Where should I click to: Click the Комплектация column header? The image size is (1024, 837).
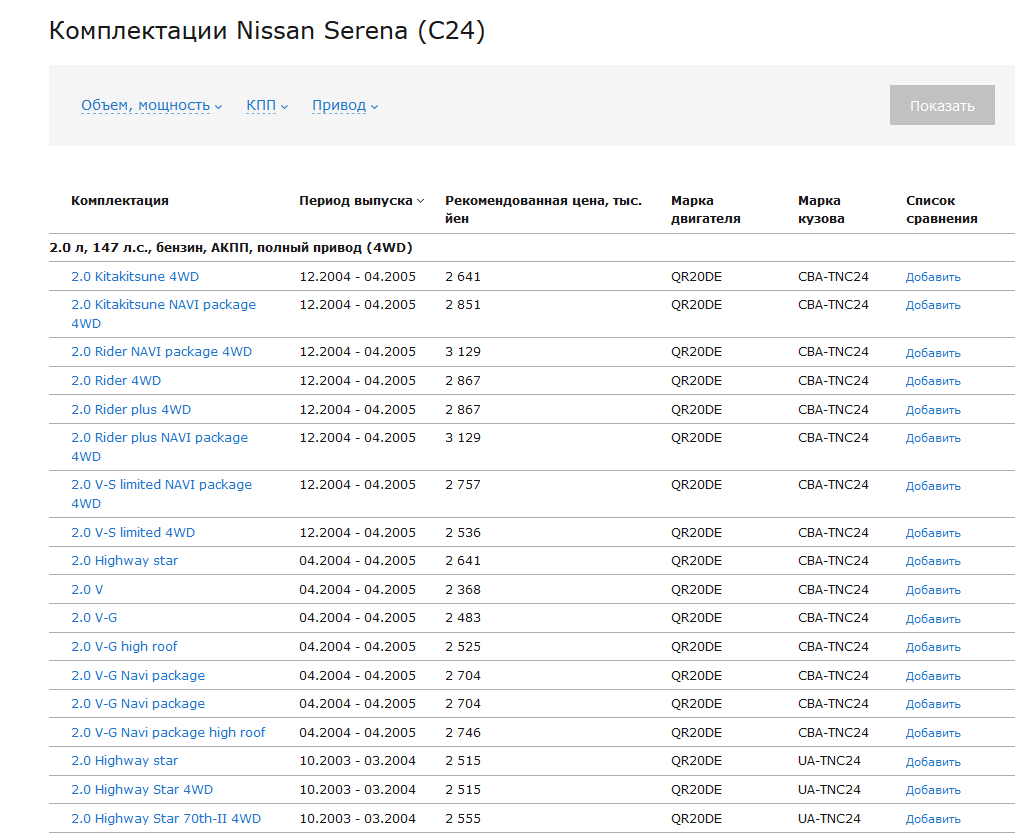coord(120,200)
